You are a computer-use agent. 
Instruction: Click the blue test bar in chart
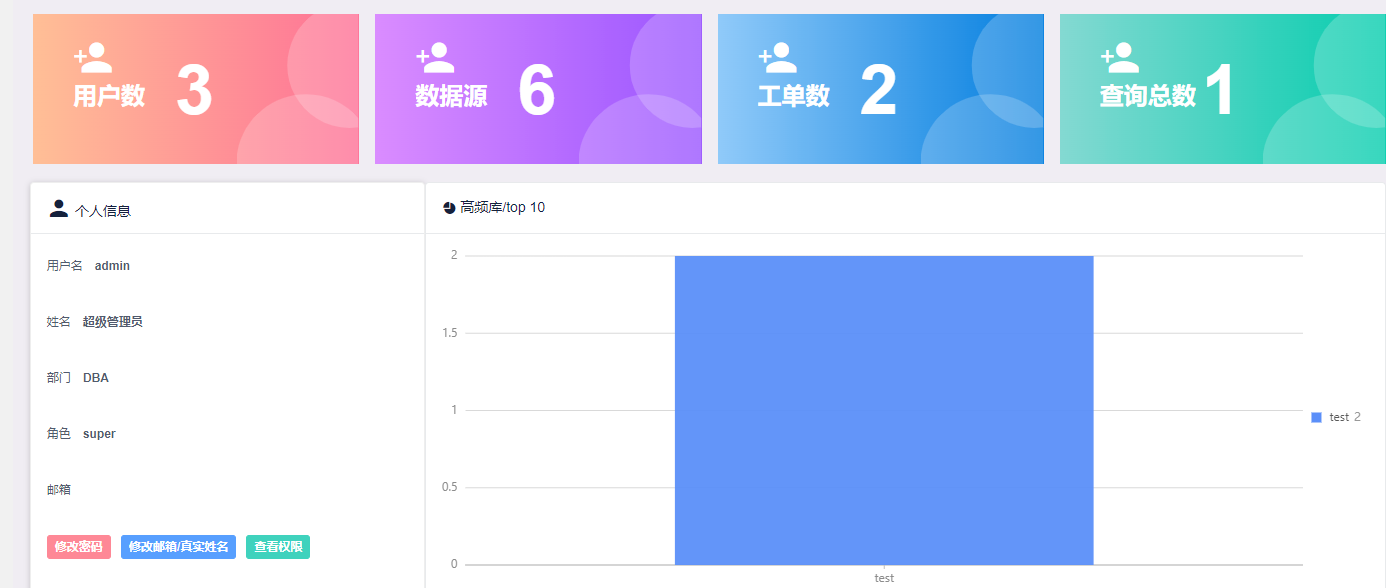click(884, 410)
